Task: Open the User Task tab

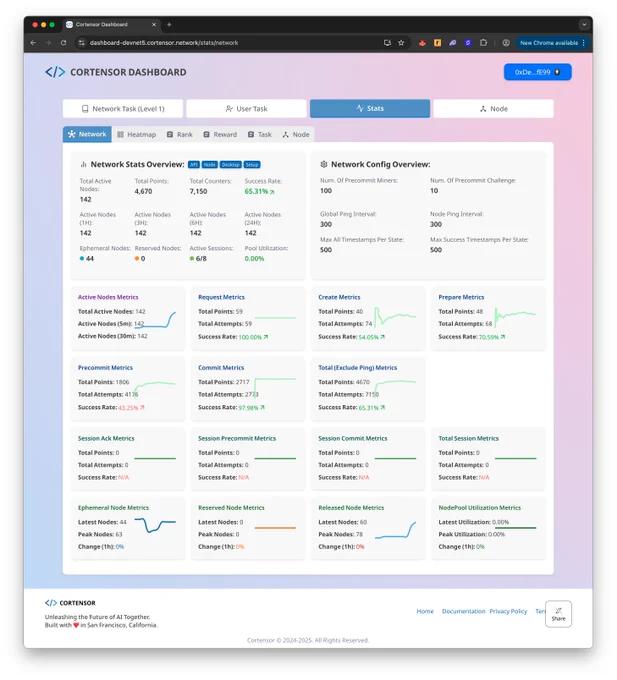Action: pos(246,108)
